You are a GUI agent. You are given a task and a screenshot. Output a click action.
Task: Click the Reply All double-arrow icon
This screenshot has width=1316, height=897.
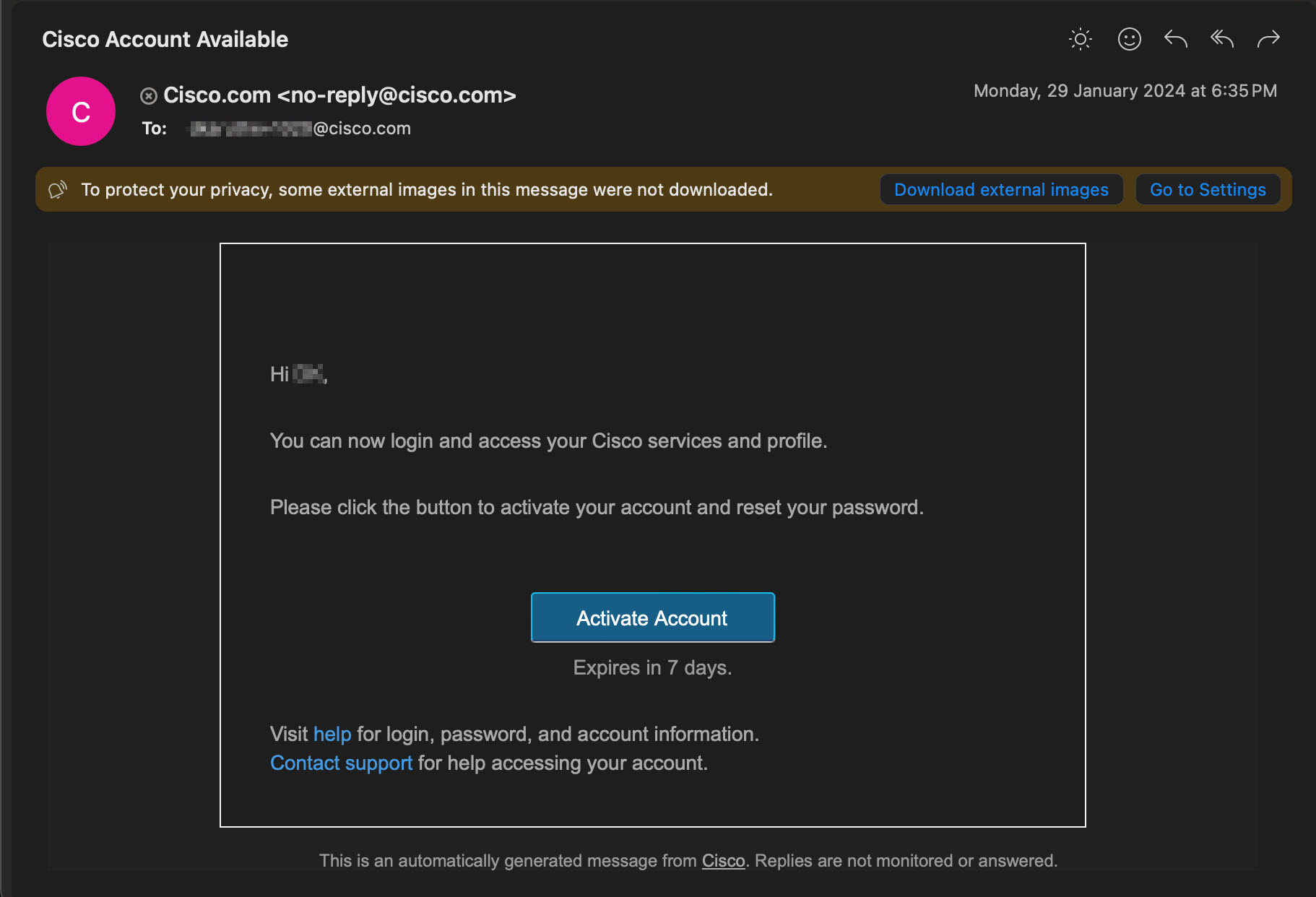point(1222,39)
